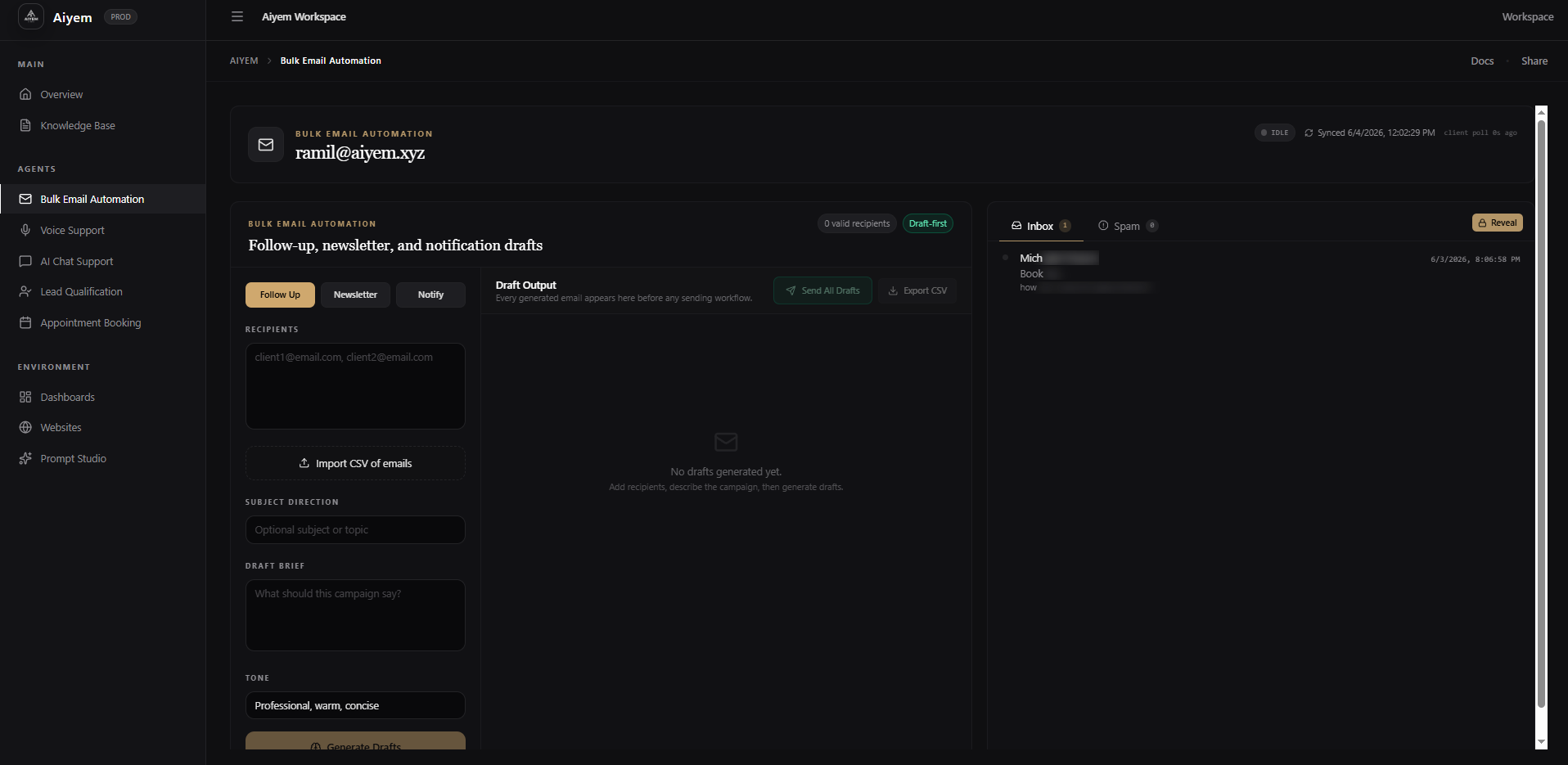Image resolution: width=1568 pixels, height=765 pixels.
Task: Click the Appointment Booking calendar icon
Action: 25,322
